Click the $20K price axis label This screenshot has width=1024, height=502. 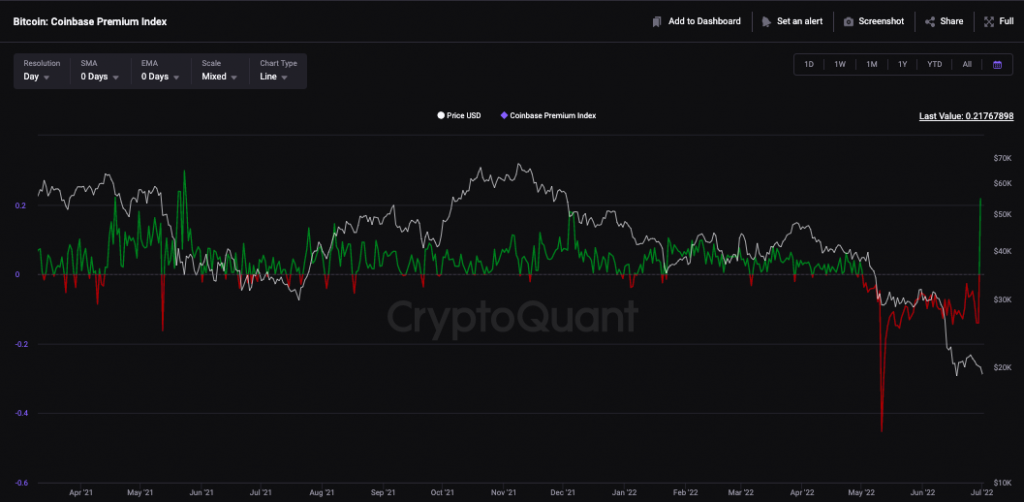pos(1002,368)
